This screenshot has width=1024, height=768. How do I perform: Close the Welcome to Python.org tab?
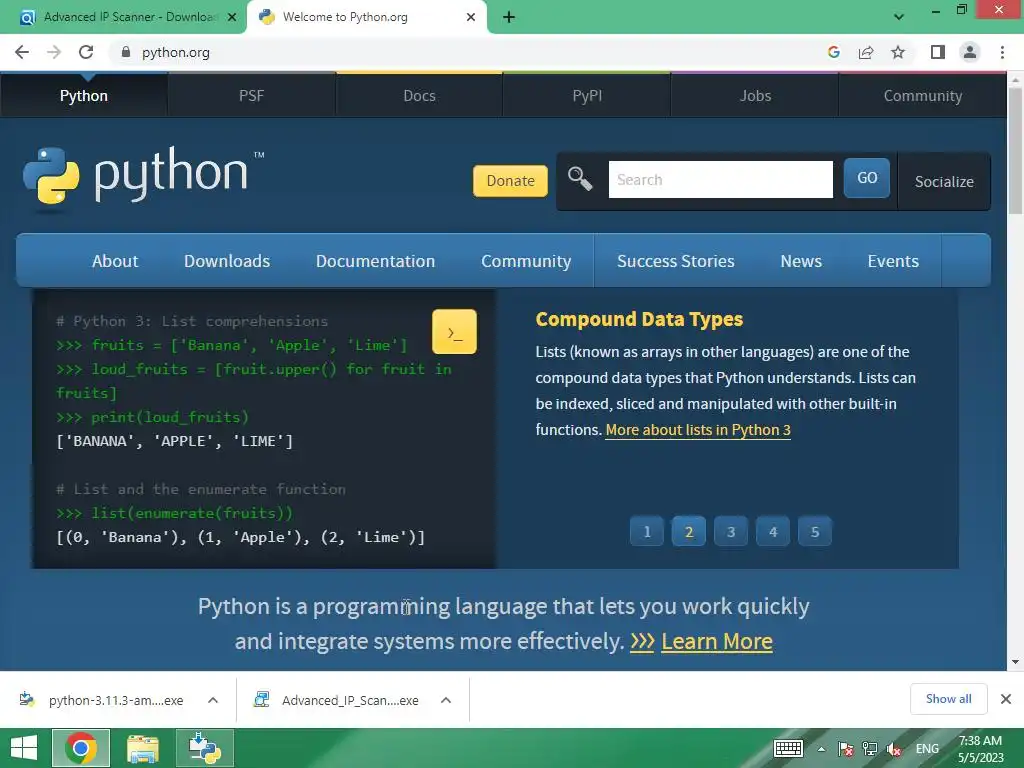(x=471, y=18)
